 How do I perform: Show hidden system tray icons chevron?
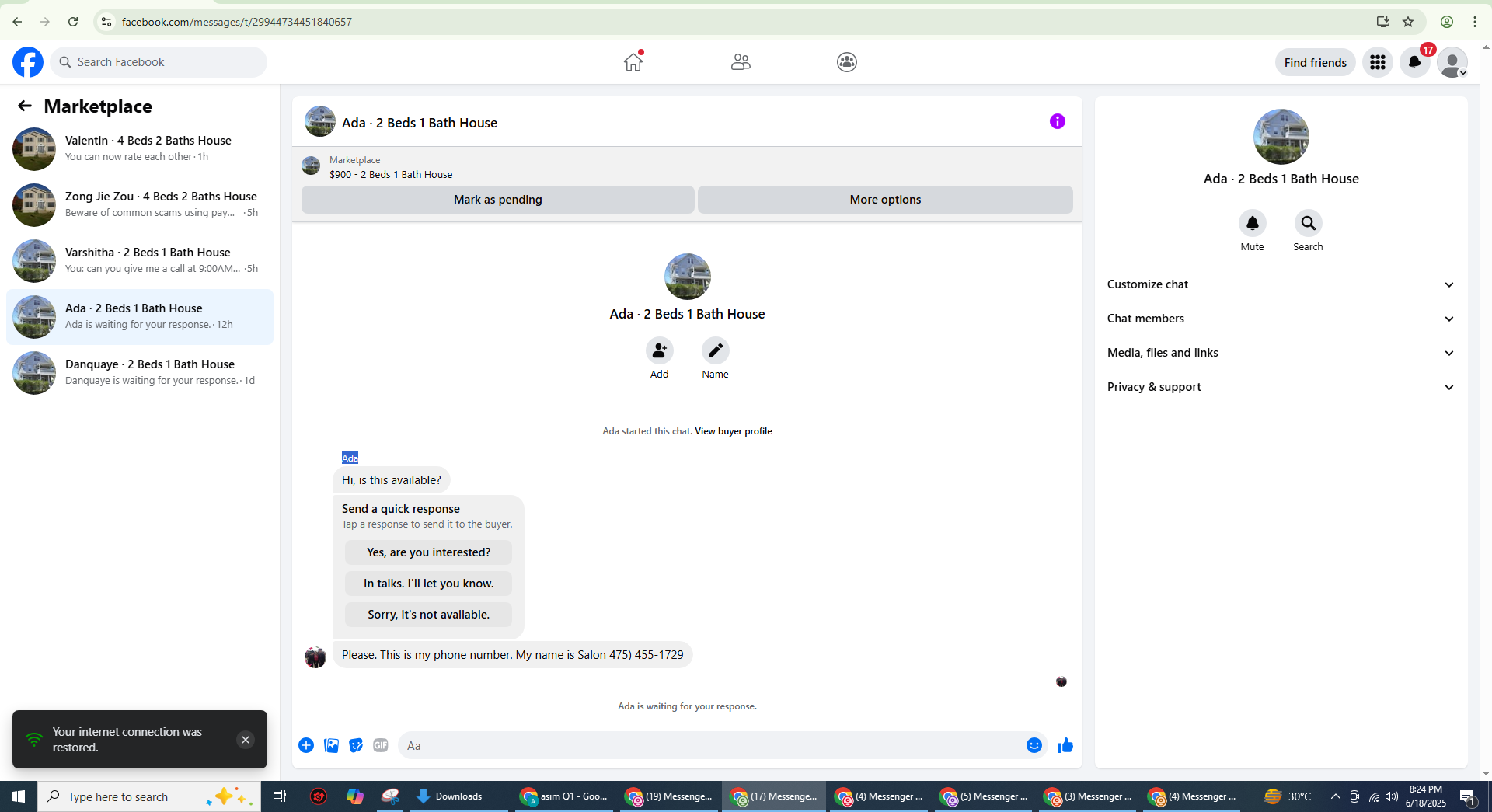pos(1335,796)
